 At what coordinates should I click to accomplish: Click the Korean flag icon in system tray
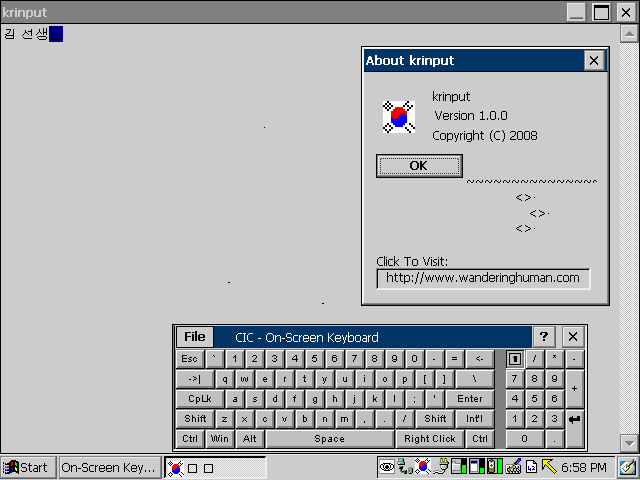[x=422, y=467]
